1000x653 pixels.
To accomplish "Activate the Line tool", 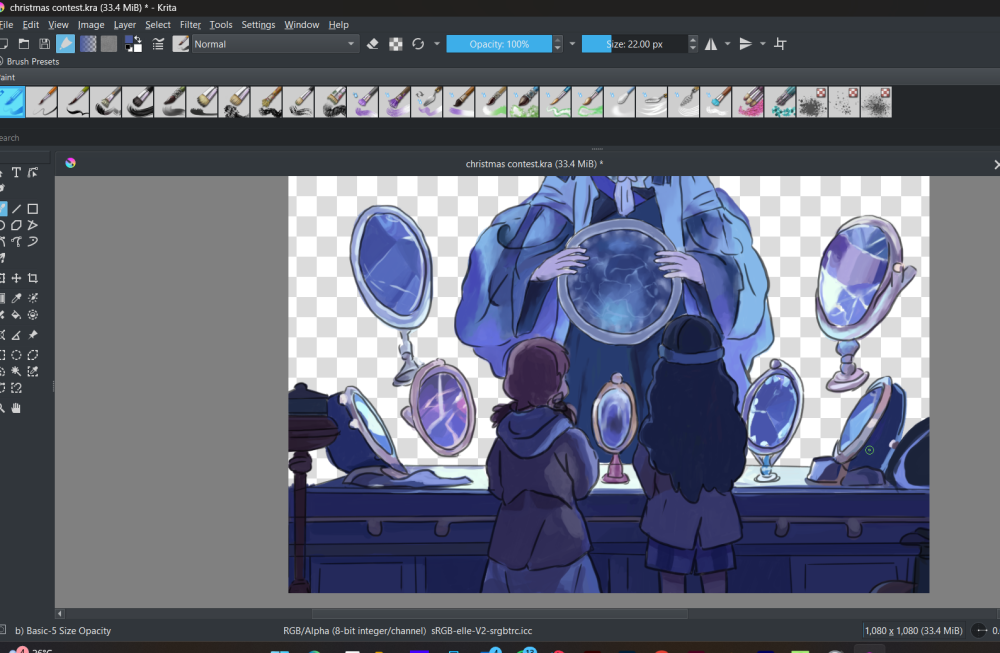I will [16, 209].
